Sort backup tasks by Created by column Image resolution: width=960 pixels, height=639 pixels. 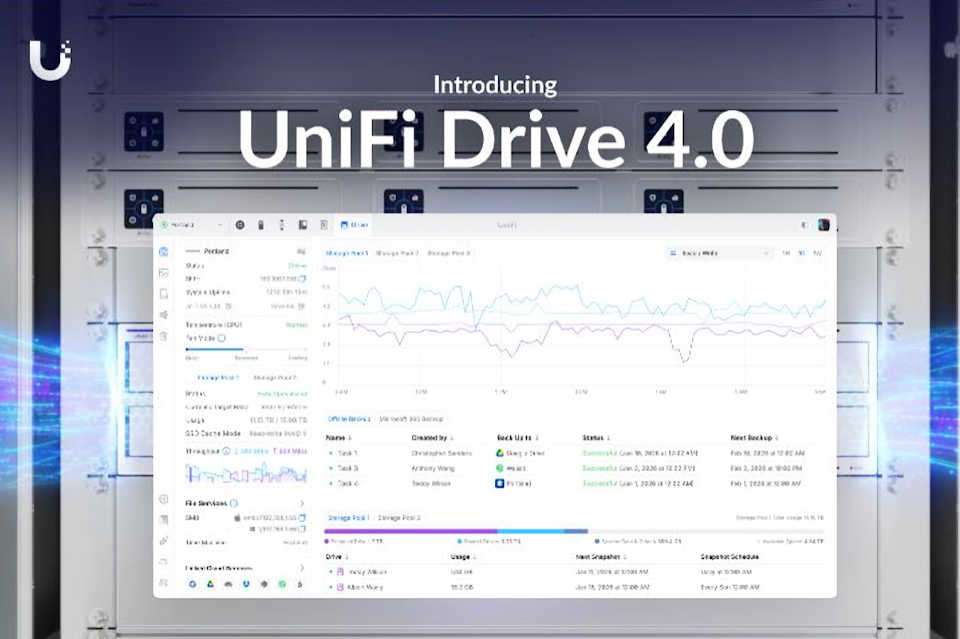[432, 438]
